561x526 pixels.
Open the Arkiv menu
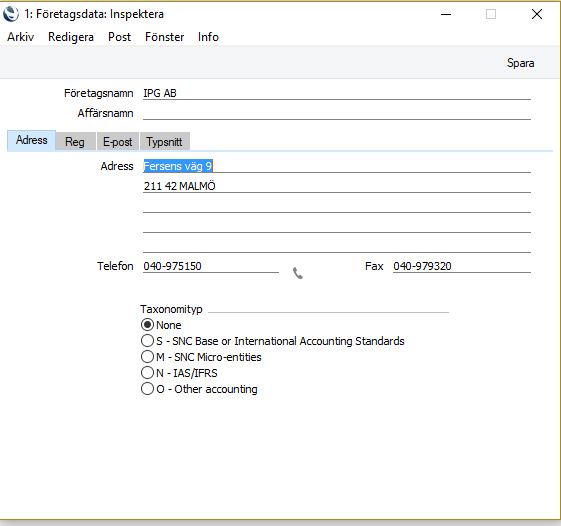pos(20,37)
